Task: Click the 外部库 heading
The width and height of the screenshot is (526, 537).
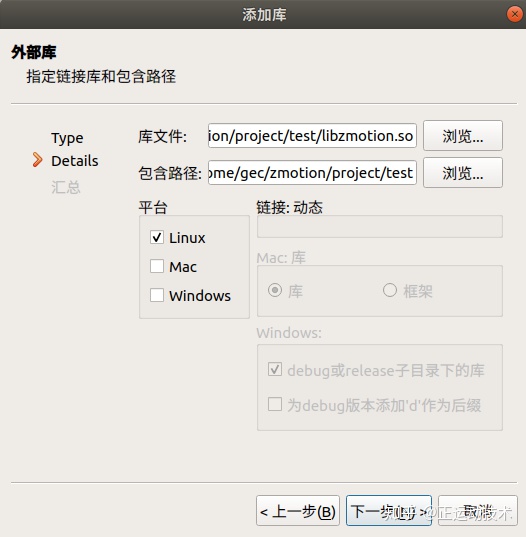Action: (x=34, y=52)
